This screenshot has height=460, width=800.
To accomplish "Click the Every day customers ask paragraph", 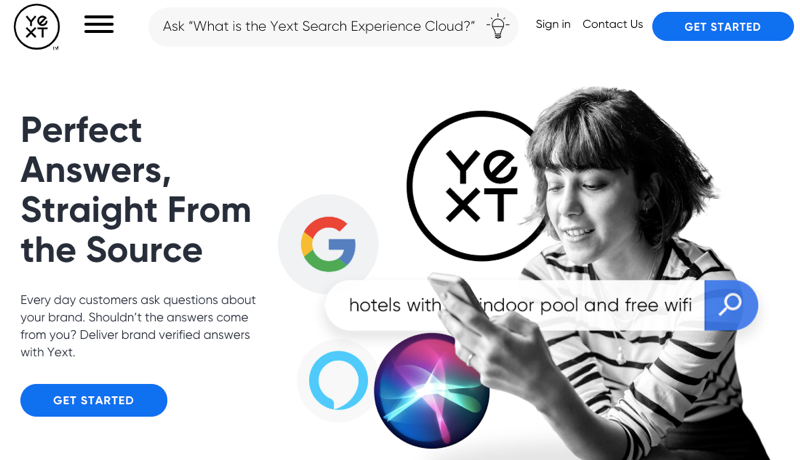I will pos(138,326).
